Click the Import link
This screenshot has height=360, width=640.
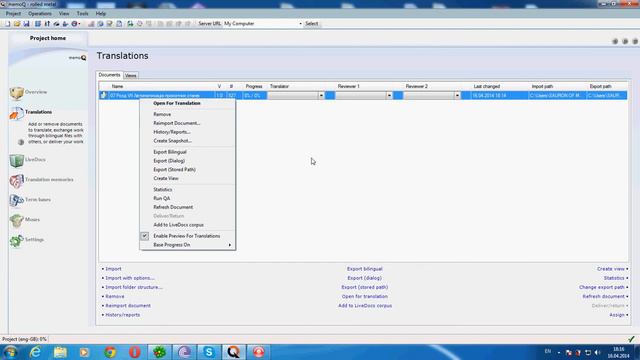point(113,269)
